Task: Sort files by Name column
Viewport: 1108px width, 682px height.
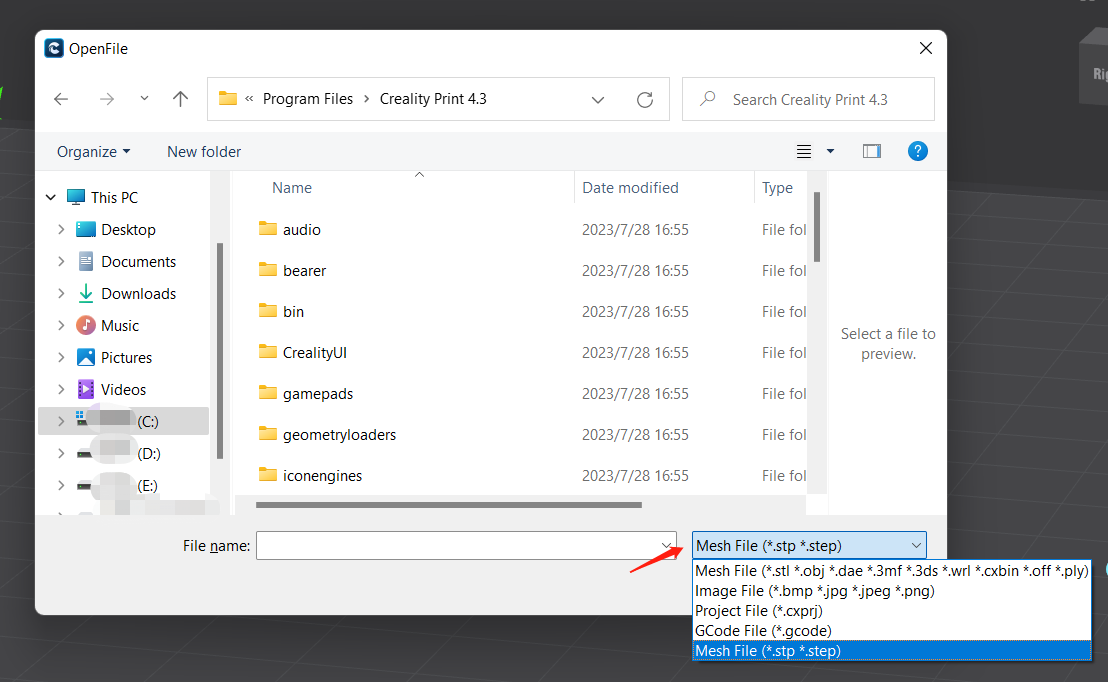Action: (292, 188)
